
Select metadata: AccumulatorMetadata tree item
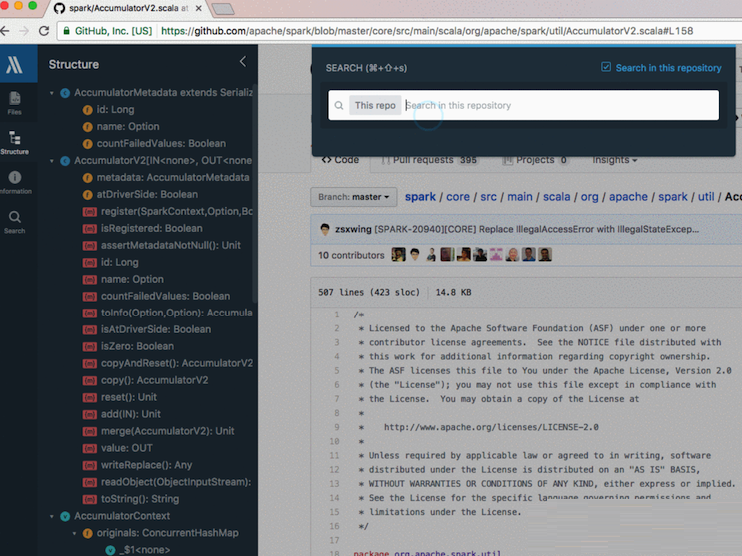click(173, 177)
